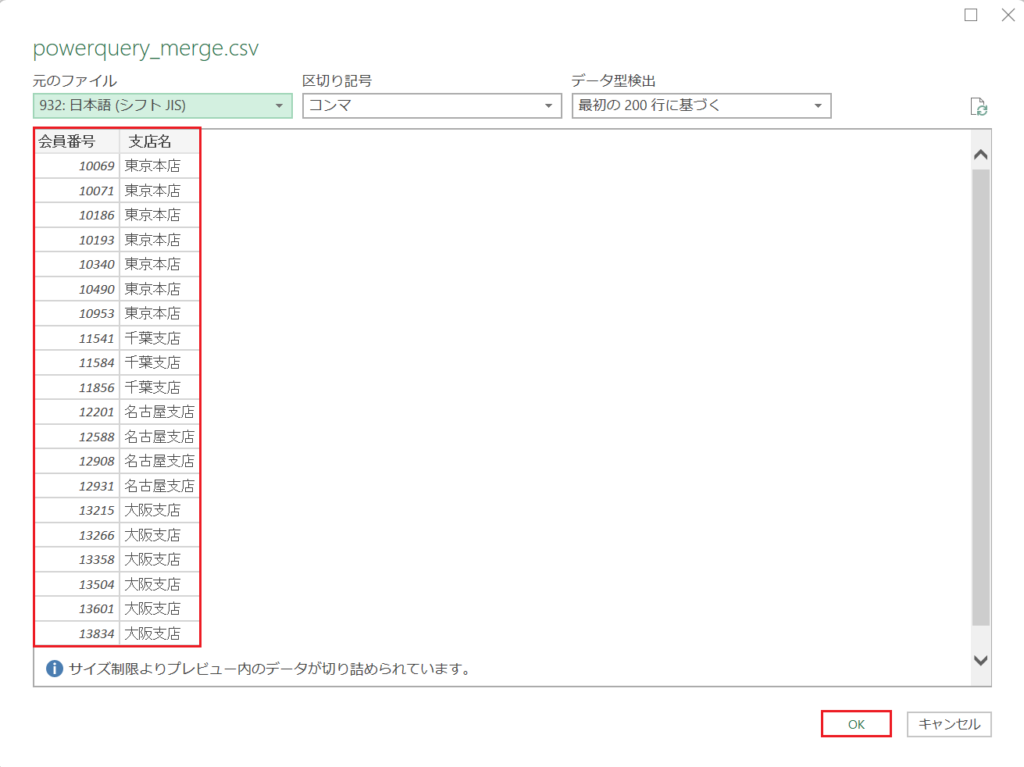The height and width of the screenshot is (767, 1024).
Task: Cancel the CSV import dialog
Action: (947, 724)
